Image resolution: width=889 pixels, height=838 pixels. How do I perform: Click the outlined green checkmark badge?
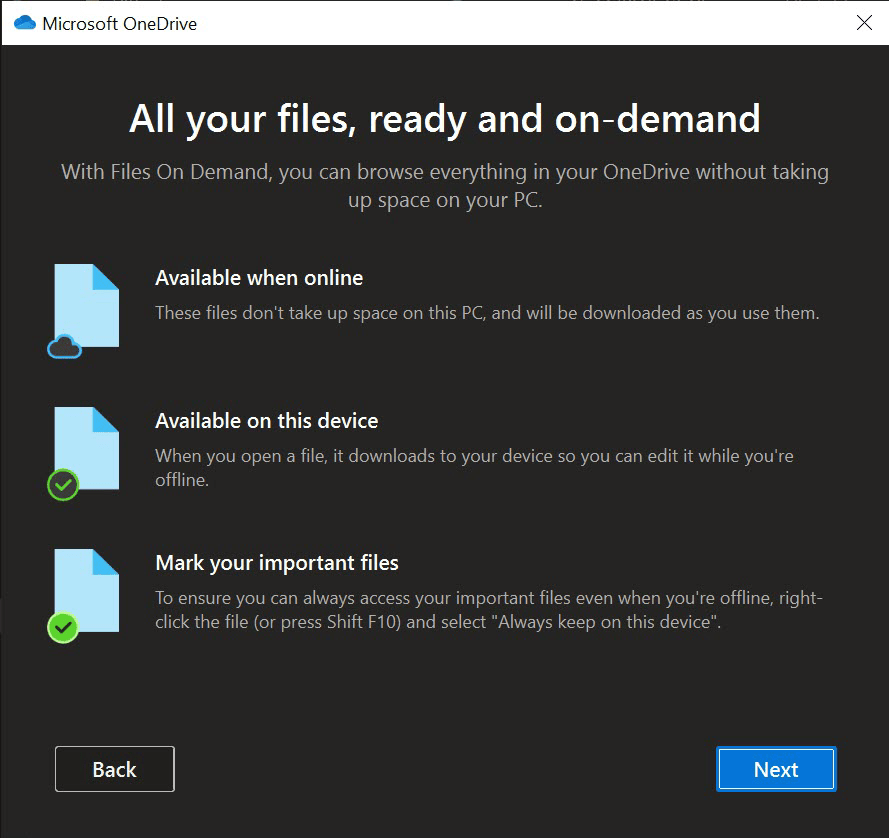click(x=63, y=486)
